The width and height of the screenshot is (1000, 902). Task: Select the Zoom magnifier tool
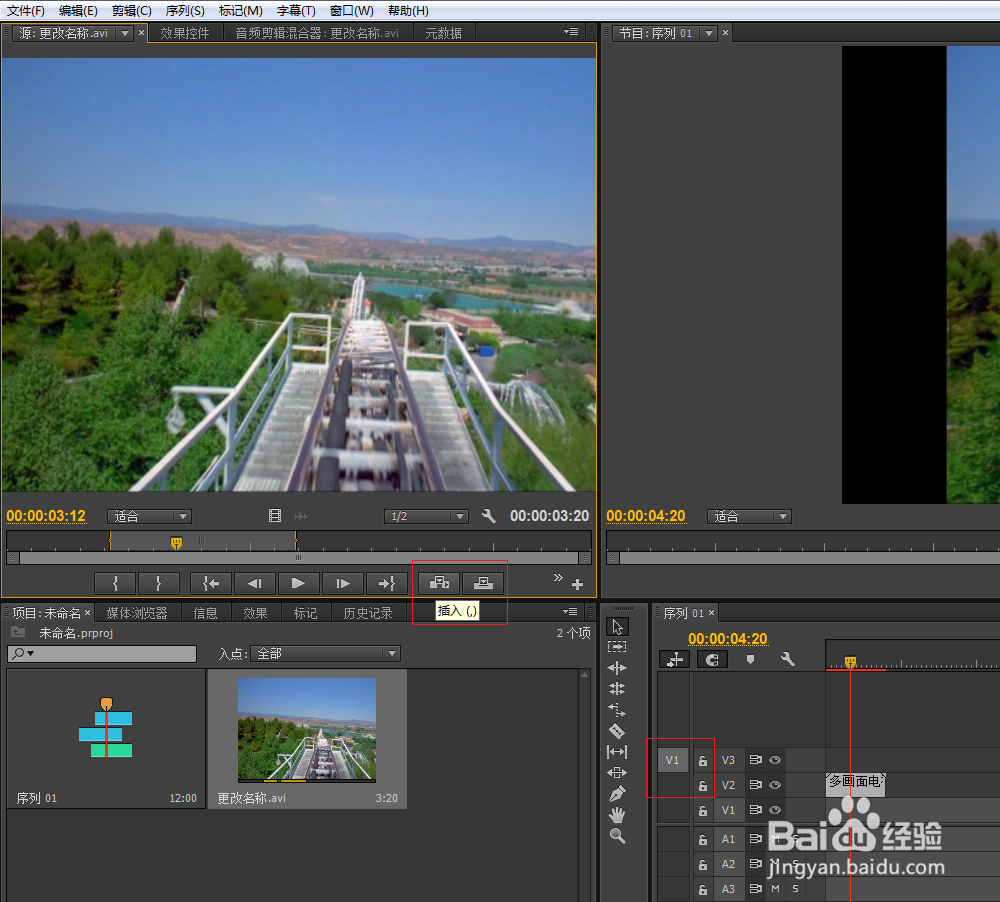(x=617, y=836)
